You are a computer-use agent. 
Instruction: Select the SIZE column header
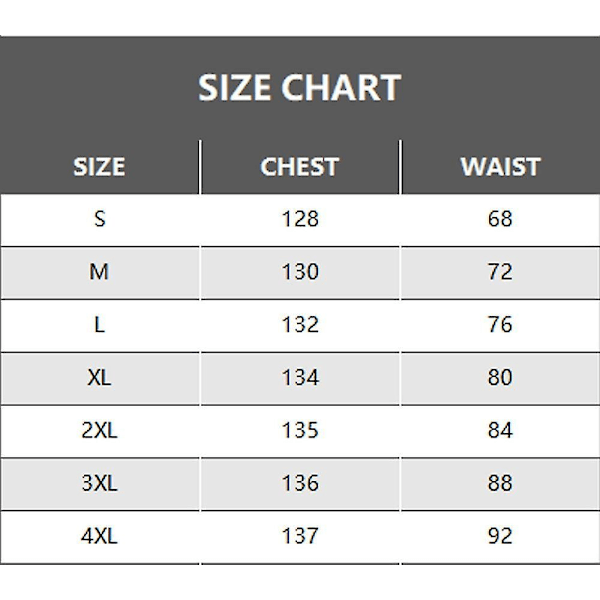click(99, 167)
